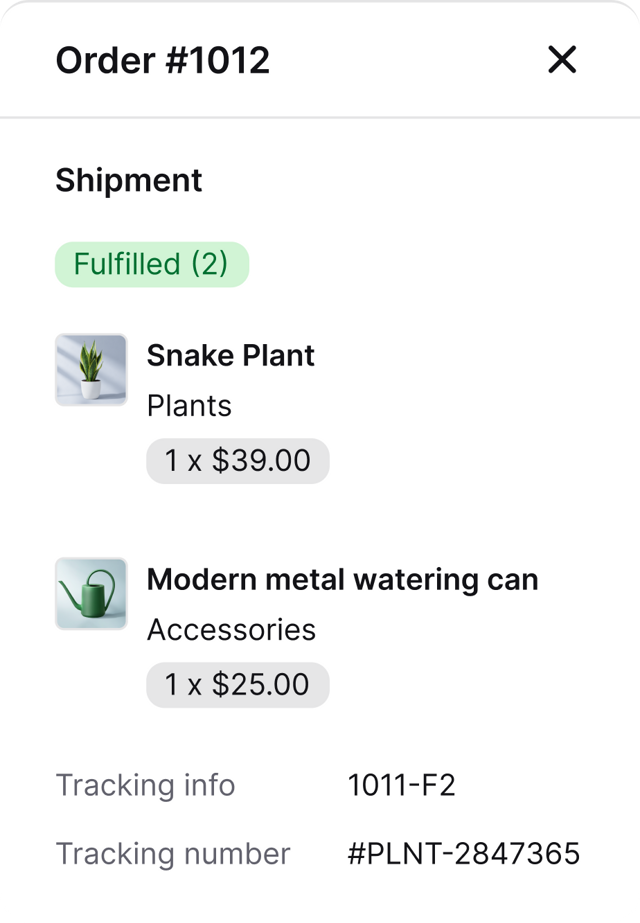Screen dimensions: 640x923
Task: Close the Order #1012 panel
Action: (x=562, y=60)
